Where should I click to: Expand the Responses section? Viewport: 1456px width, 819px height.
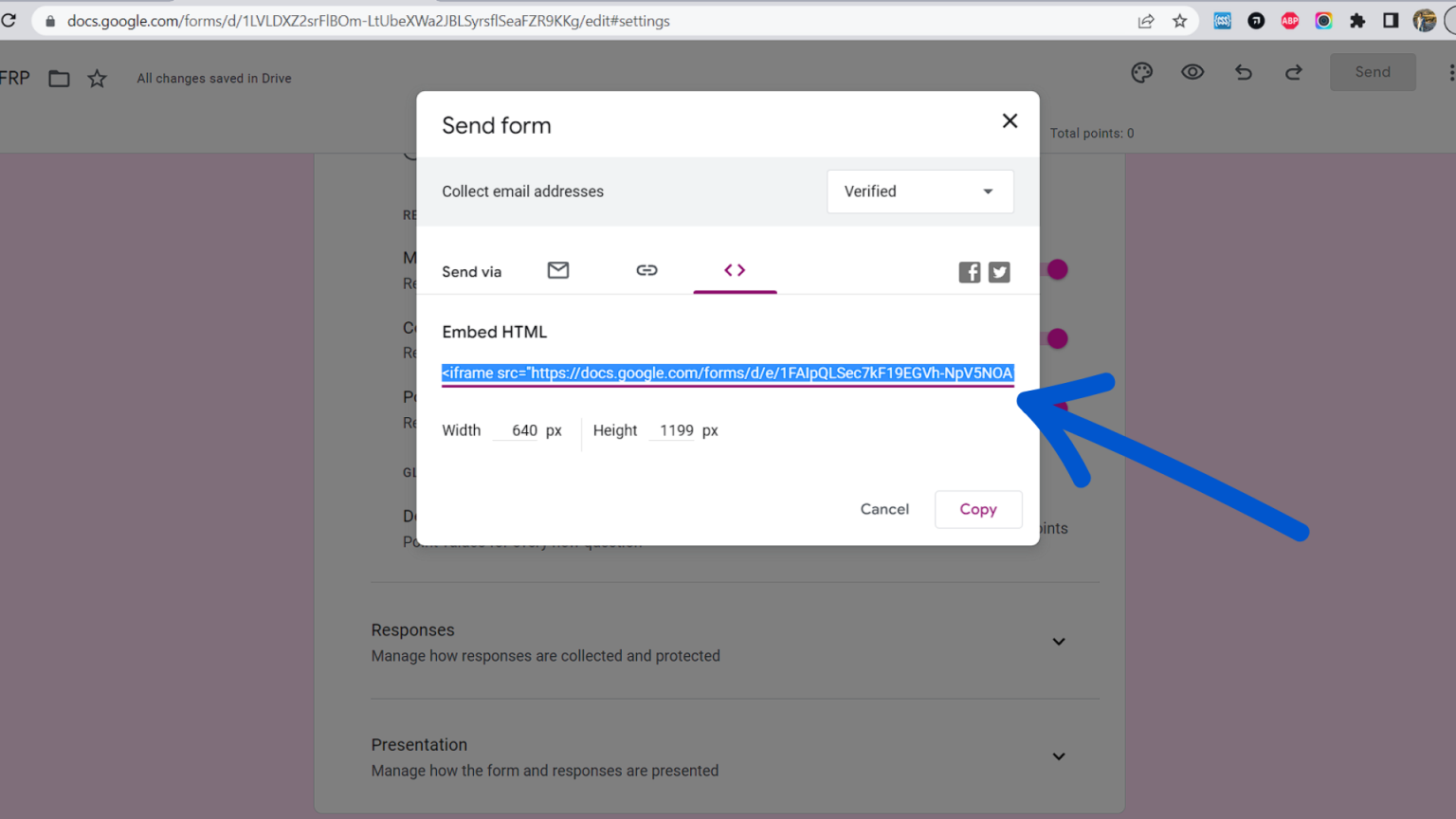coord(1059,642)
